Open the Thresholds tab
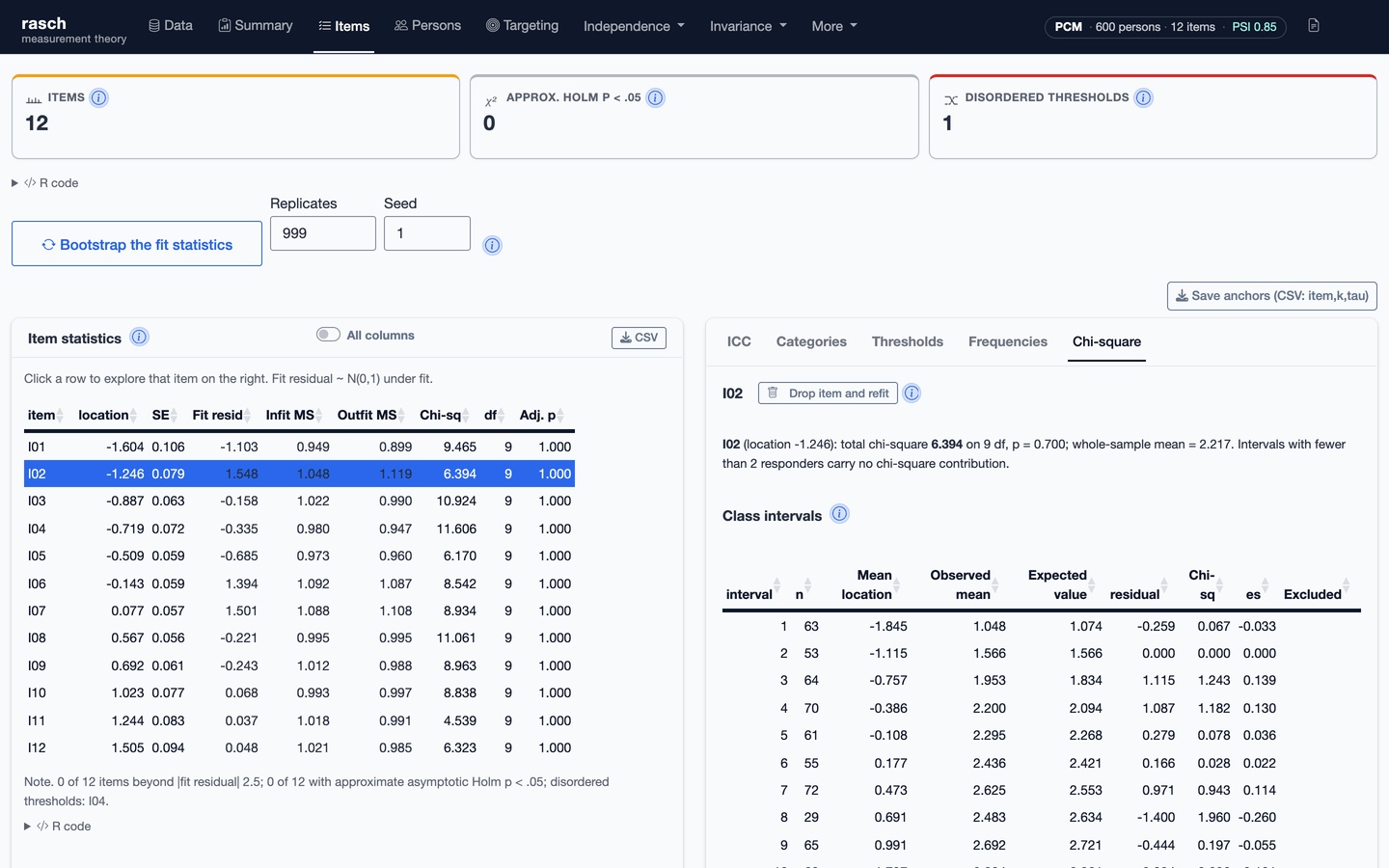 click(x=908, y=341)
